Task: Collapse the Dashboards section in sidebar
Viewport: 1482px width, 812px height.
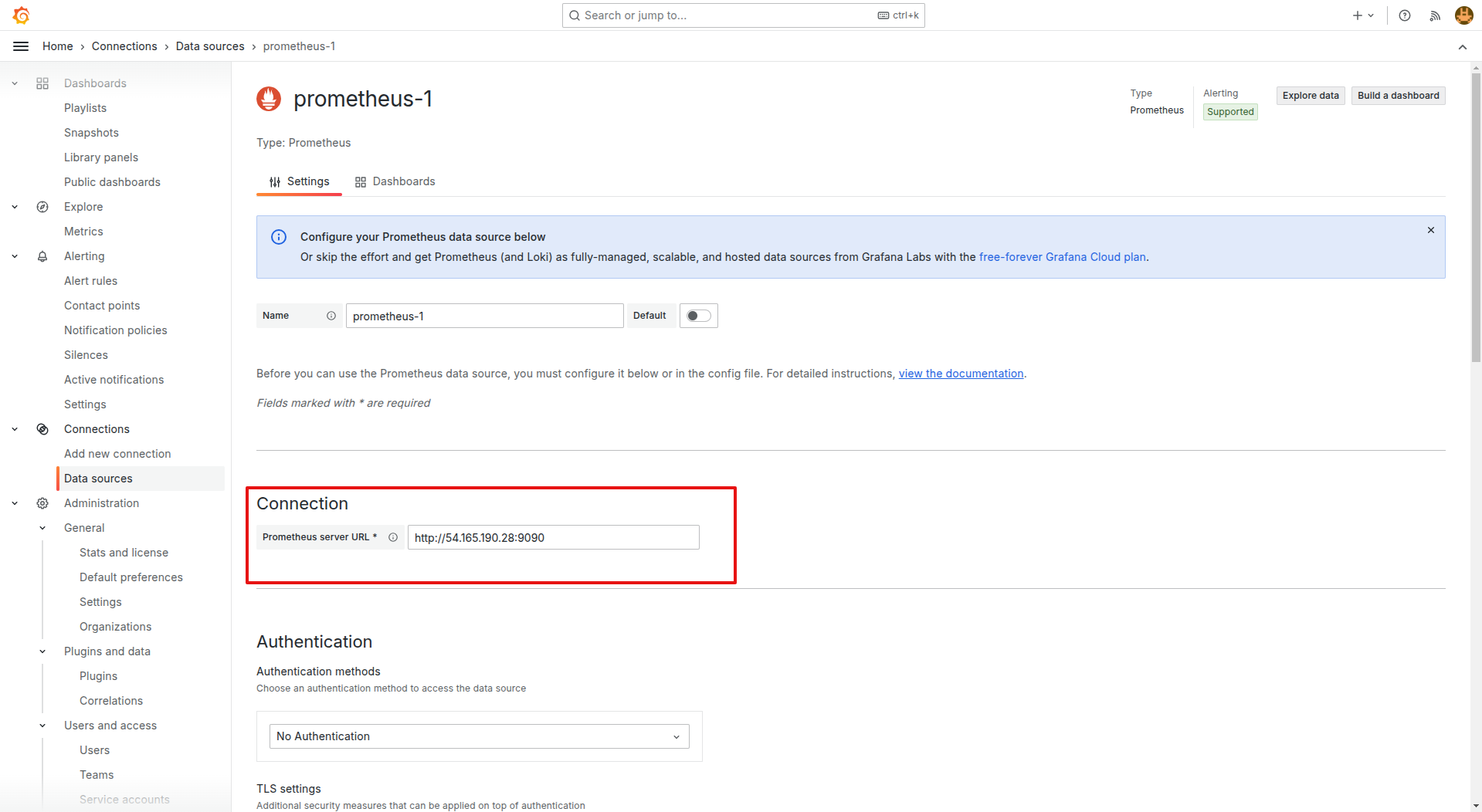Action: [x=15, y=83]
